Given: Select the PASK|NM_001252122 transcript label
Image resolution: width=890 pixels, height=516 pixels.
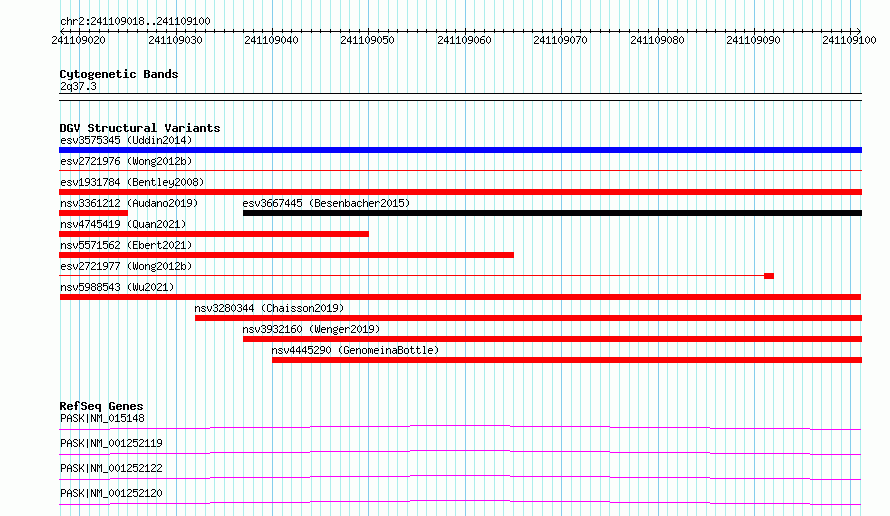Looking at the screenshot, I should pyautogui.click(x=111, y=468).
